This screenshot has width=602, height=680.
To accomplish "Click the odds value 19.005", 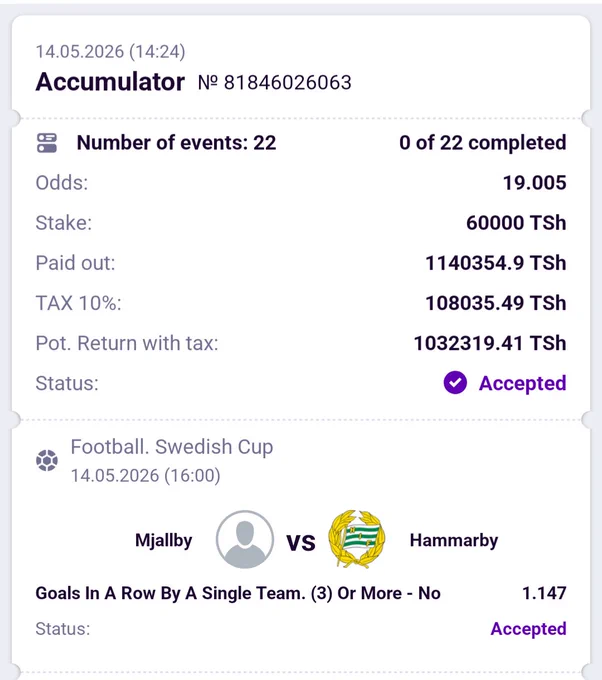I will point(534,183).
